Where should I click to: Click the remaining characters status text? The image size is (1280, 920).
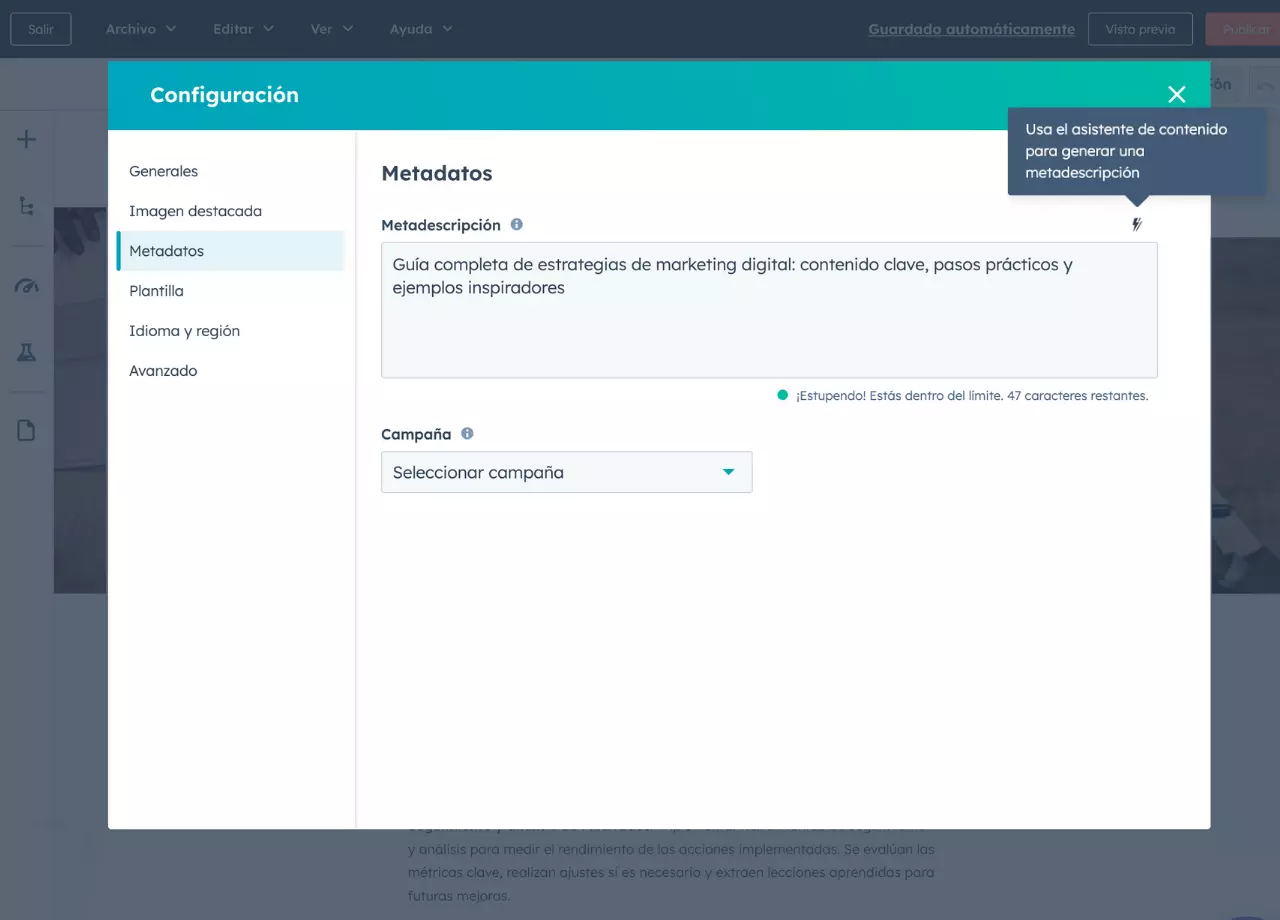972,396
